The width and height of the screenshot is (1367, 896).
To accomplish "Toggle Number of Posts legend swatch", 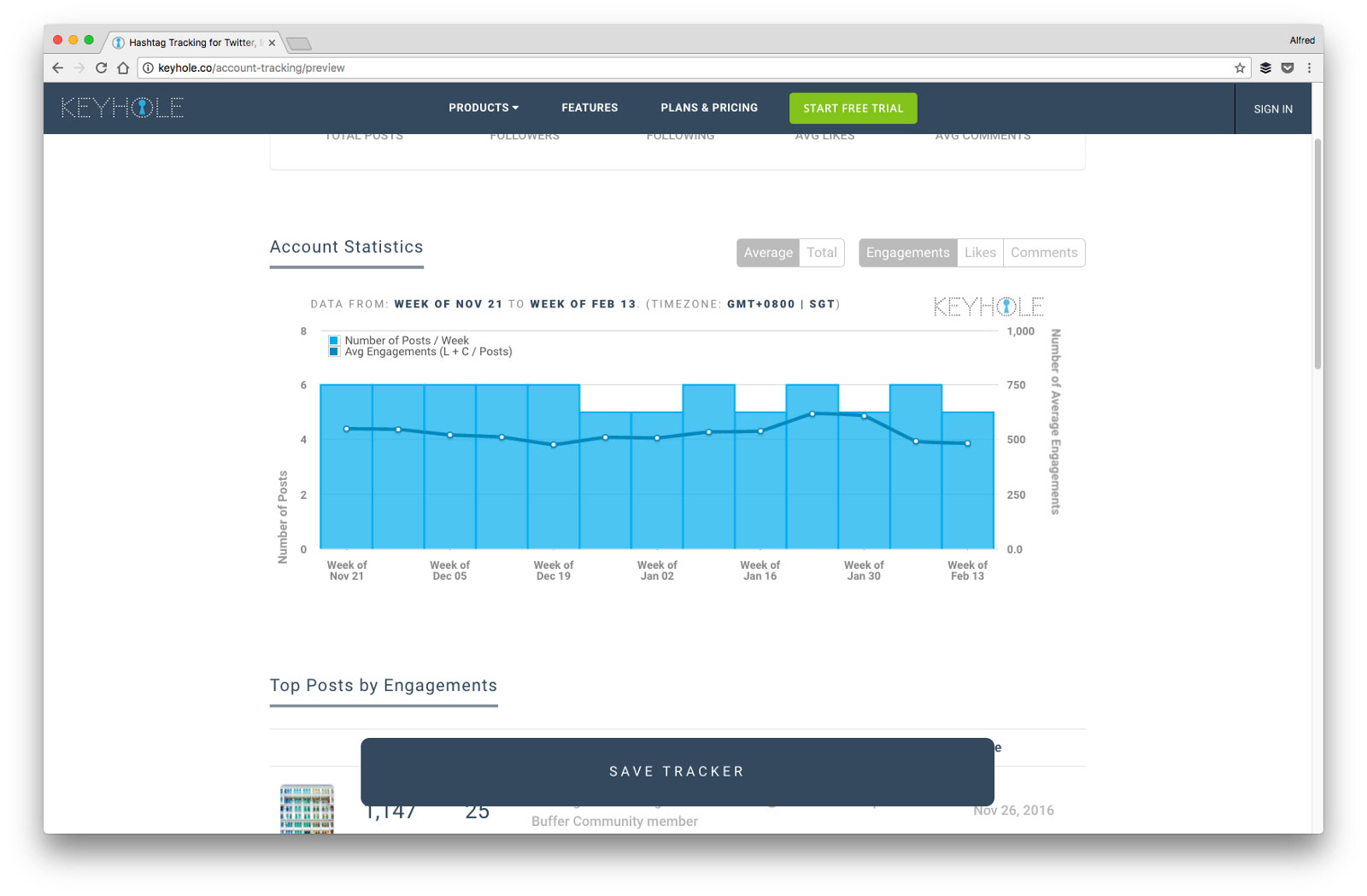I will click(334, 340).
